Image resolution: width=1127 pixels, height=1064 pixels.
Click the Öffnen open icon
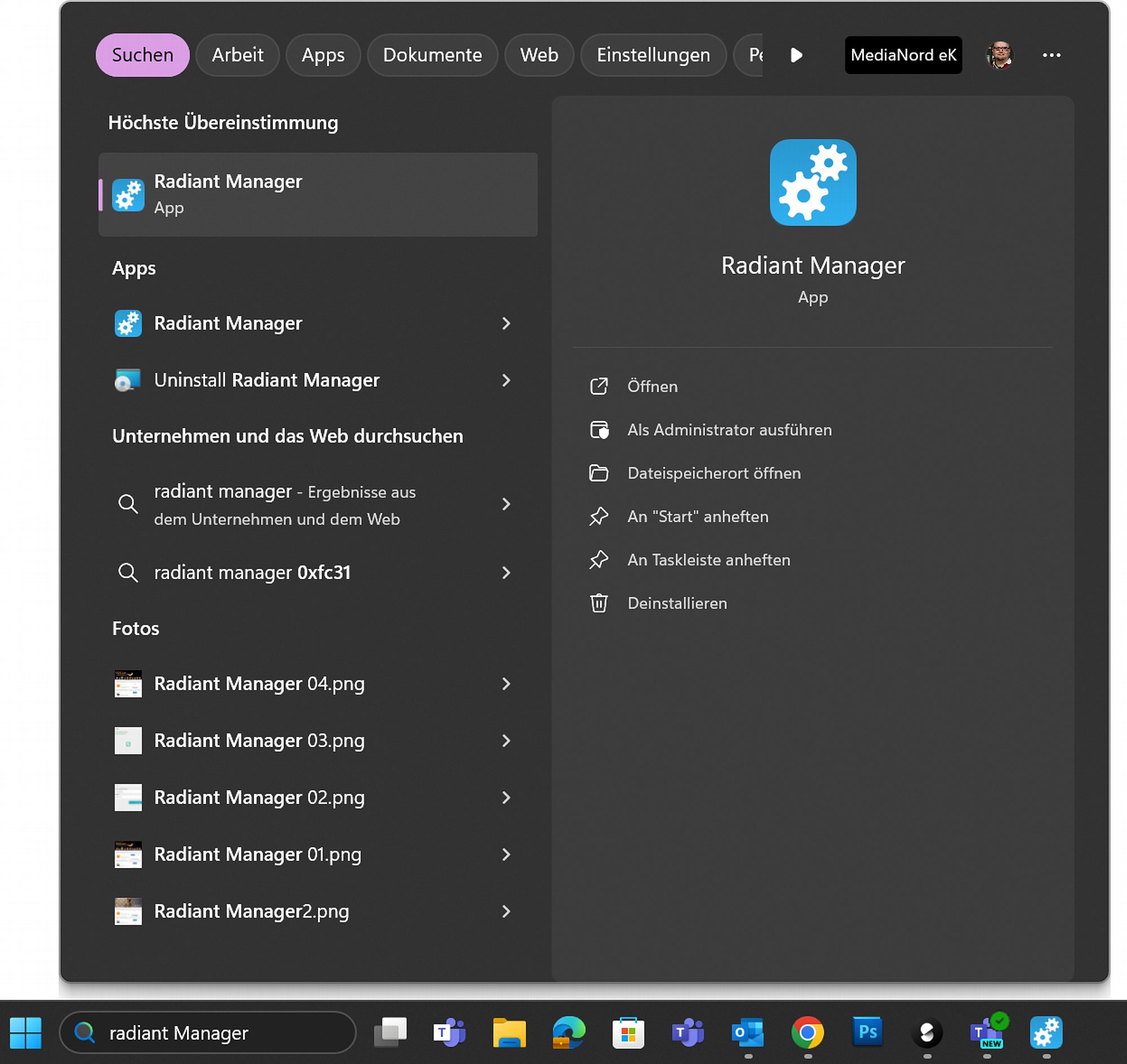point(598,386)
